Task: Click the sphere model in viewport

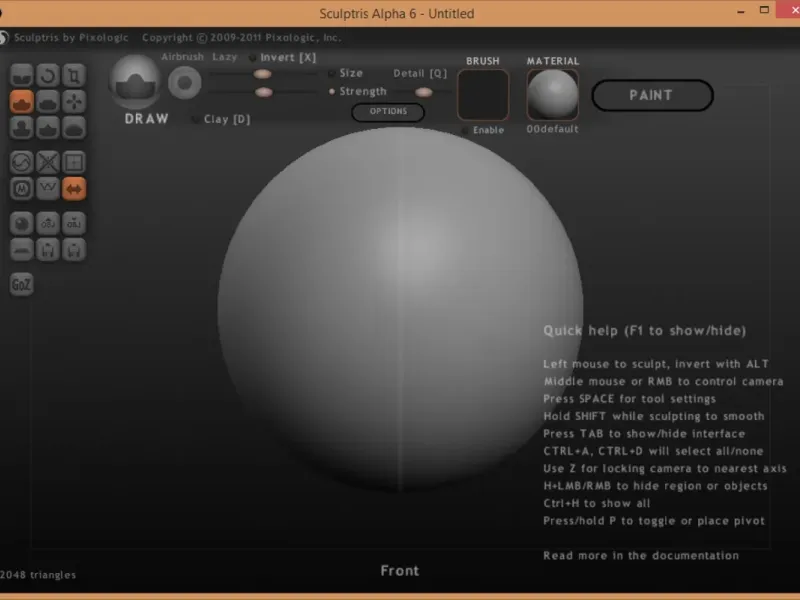Action: [401, 310]
